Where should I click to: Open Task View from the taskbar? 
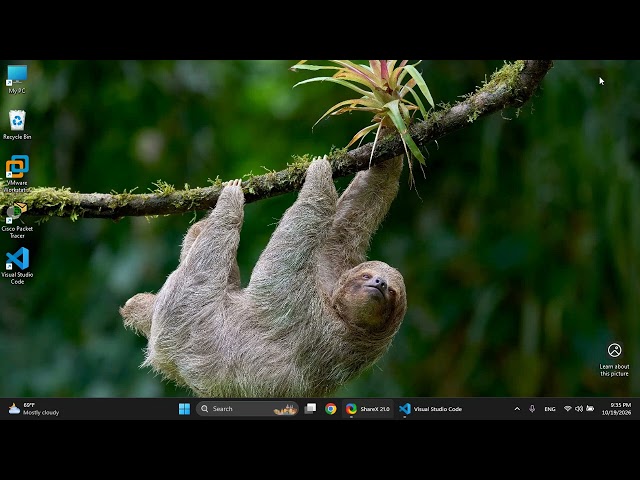tap(310, 409)
